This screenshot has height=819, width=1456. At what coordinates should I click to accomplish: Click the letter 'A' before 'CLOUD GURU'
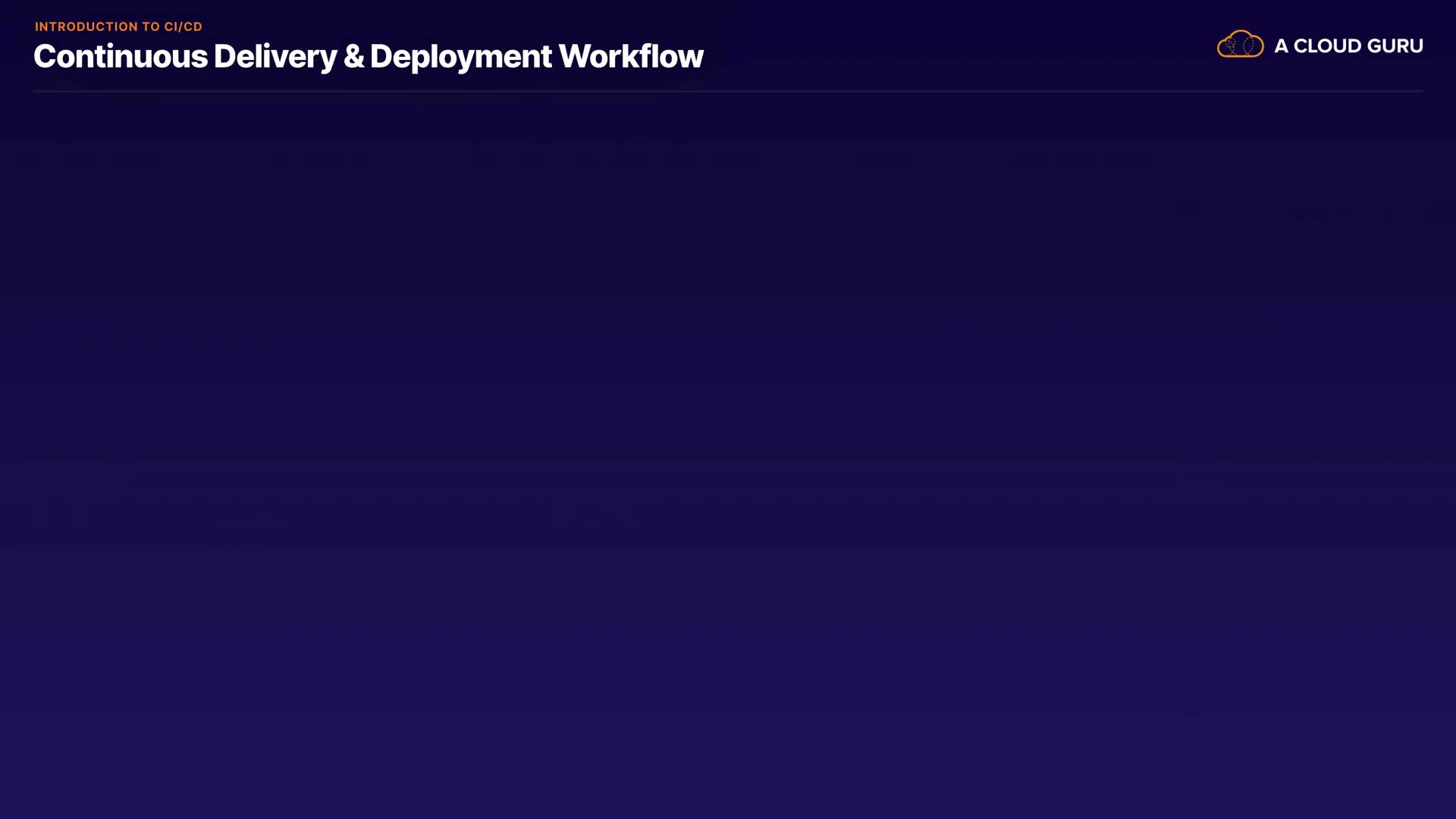click(x=1281, y=46)
